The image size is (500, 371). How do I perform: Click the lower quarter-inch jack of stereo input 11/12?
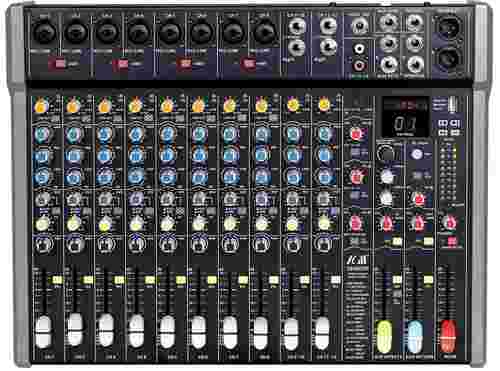point(328,47)
